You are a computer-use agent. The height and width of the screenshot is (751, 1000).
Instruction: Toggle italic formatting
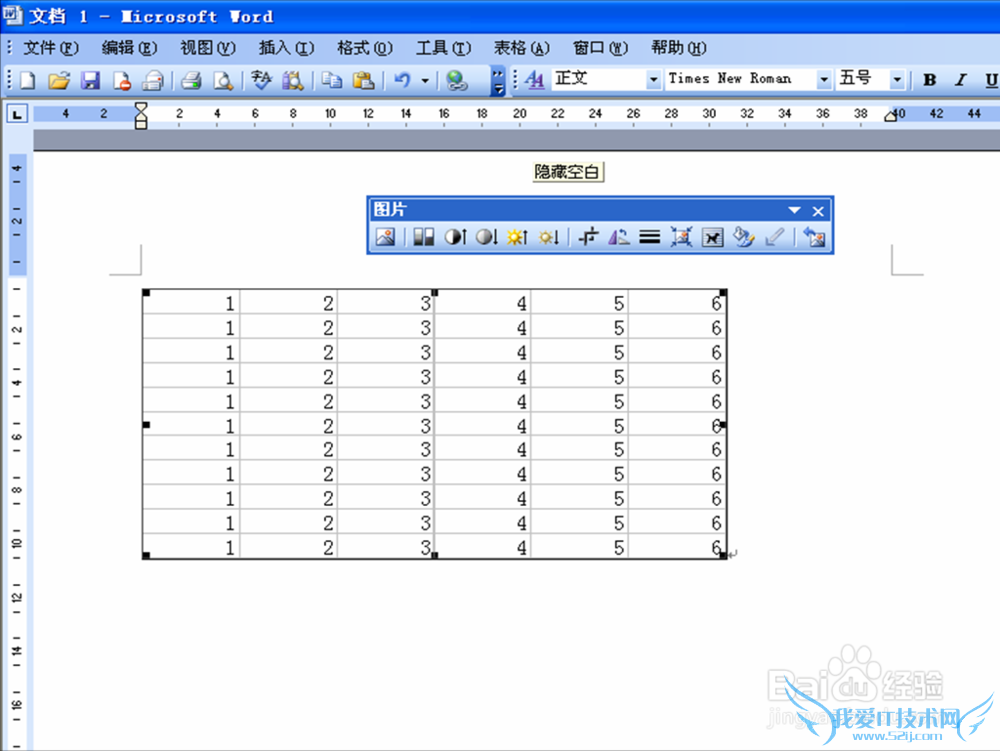[x=960, y=80]
